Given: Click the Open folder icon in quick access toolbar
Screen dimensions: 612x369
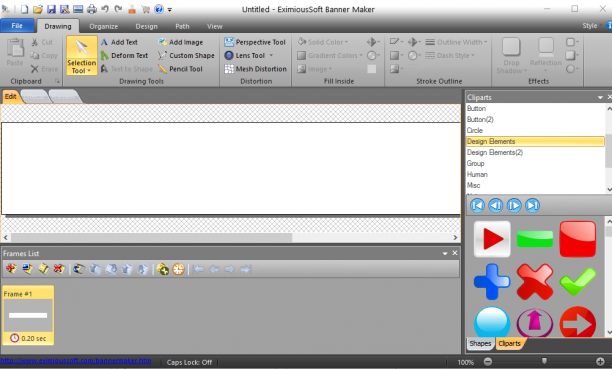Looking at the screenshot, I should click(37, 9).
